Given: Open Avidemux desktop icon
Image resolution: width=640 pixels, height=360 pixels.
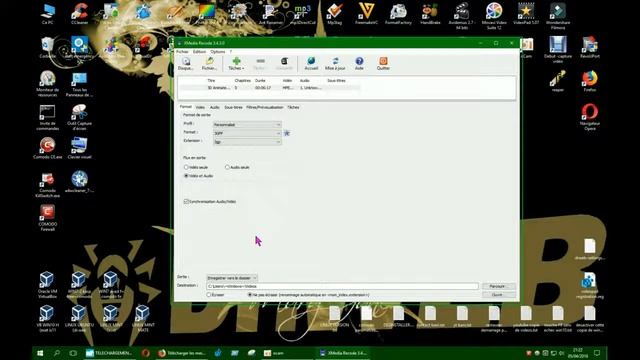Looking at the screenshot, I should 462,16.
